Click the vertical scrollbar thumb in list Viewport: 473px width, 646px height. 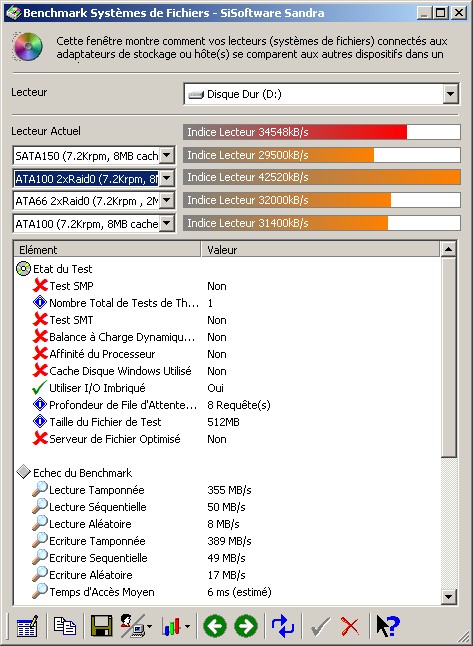(x=448, y=357)
